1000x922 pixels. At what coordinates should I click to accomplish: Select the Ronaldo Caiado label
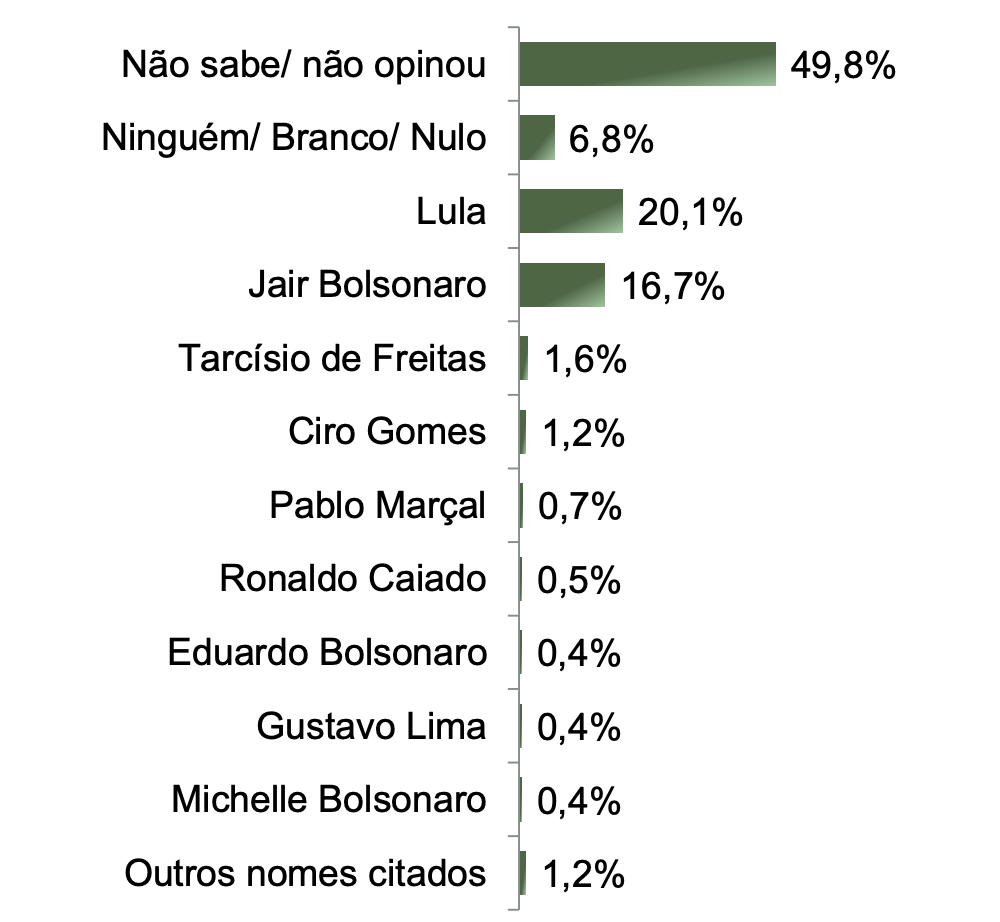click(x=353, y=578)
